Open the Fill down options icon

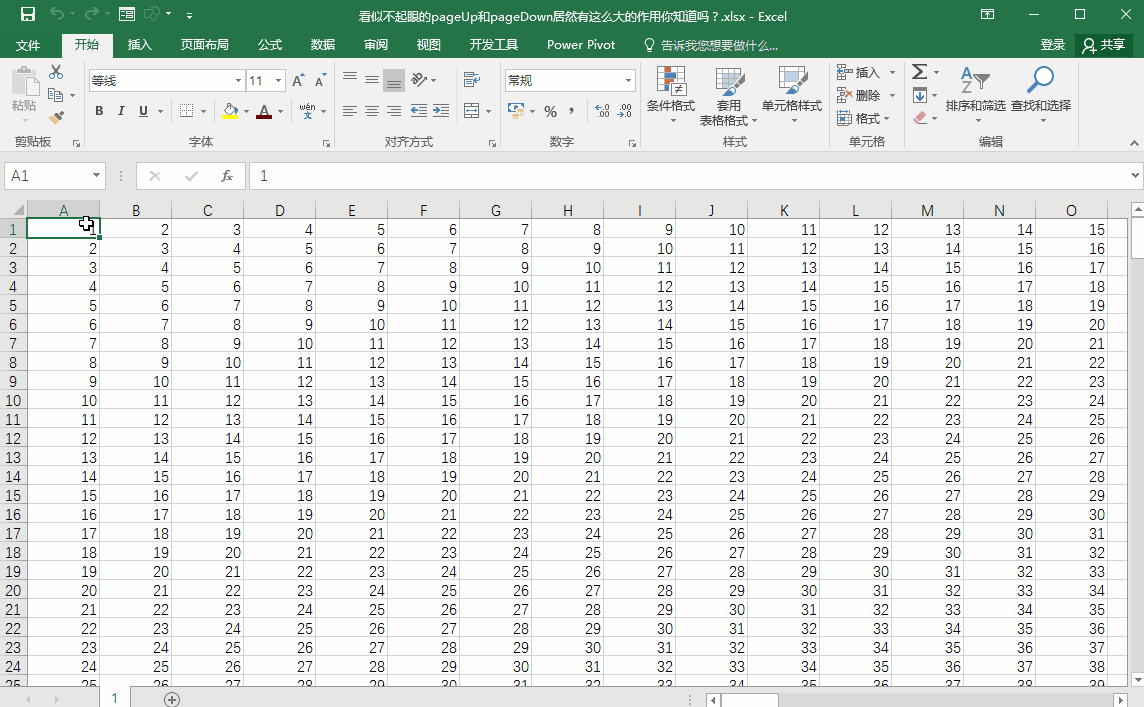[x=920, y=95]
